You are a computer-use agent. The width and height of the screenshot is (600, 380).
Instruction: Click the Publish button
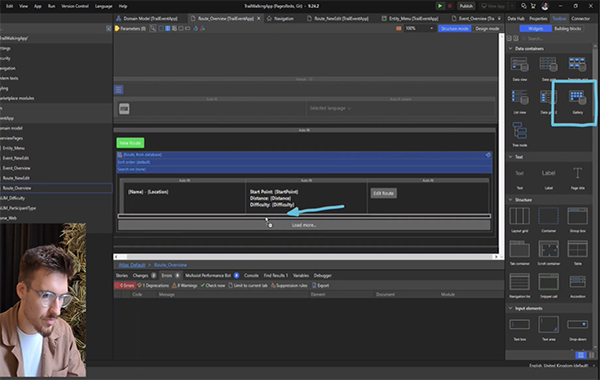click(466, 6)
